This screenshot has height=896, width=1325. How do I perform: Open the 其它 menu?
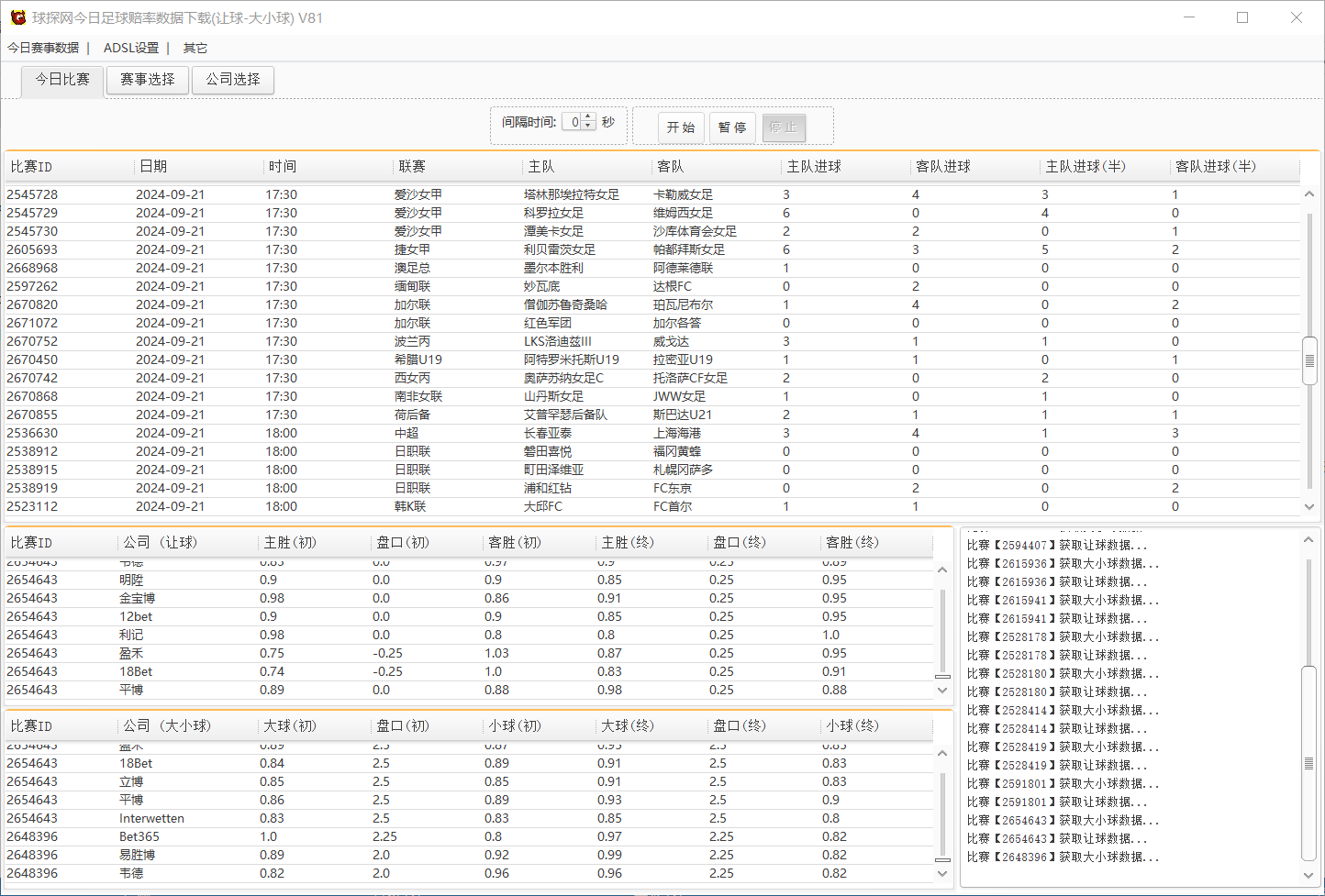tap(195, 48)
